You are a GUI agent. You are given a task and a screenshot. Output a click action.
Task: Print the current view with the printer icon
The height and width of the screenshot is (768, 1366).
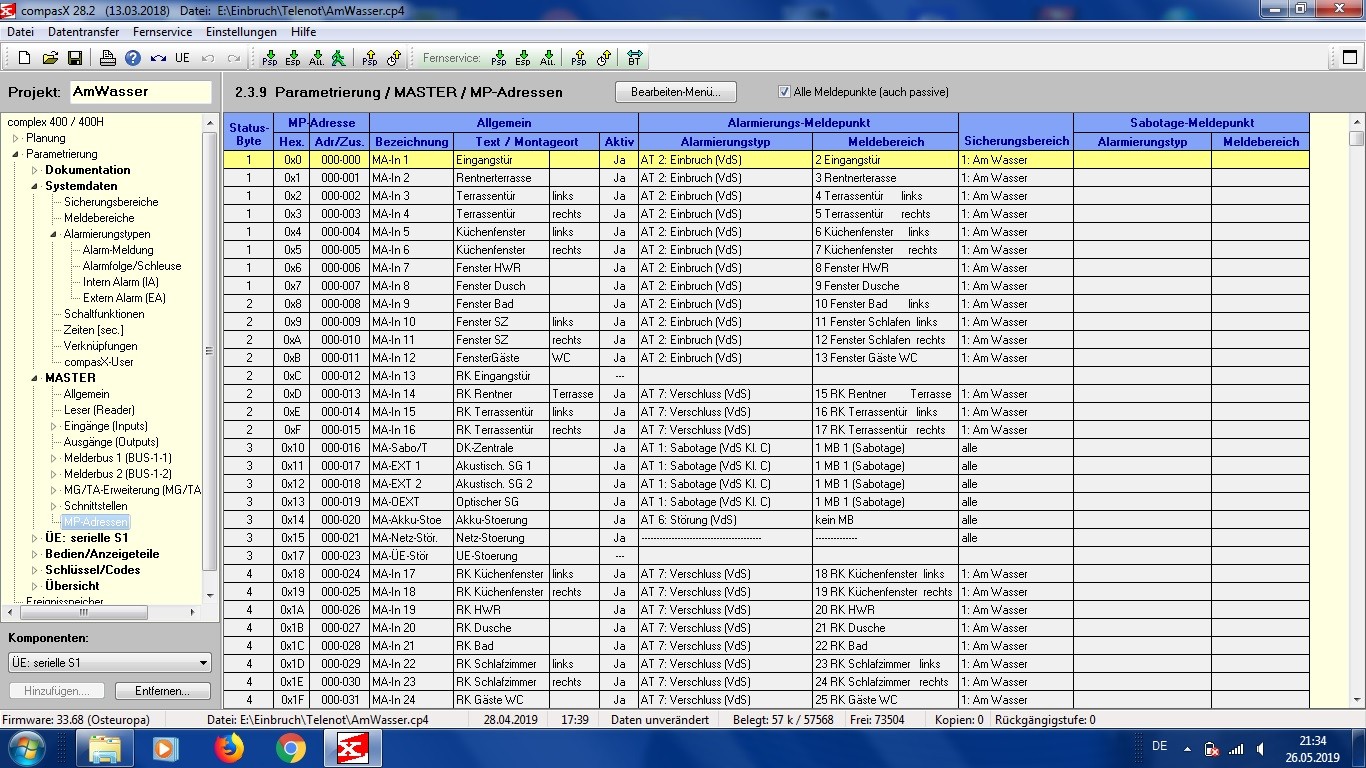pyautogui.click(x=108, y=58)
